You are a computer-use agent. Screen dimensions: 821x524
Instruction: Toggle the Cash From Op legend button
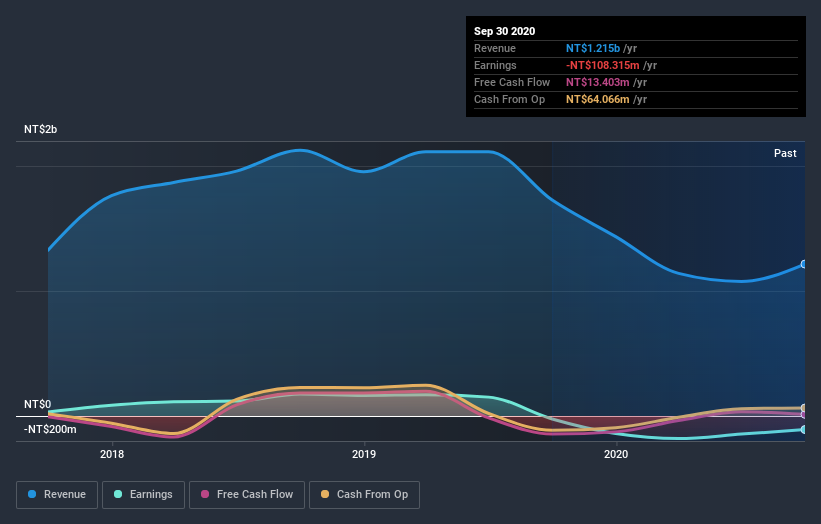coord(364,495)
